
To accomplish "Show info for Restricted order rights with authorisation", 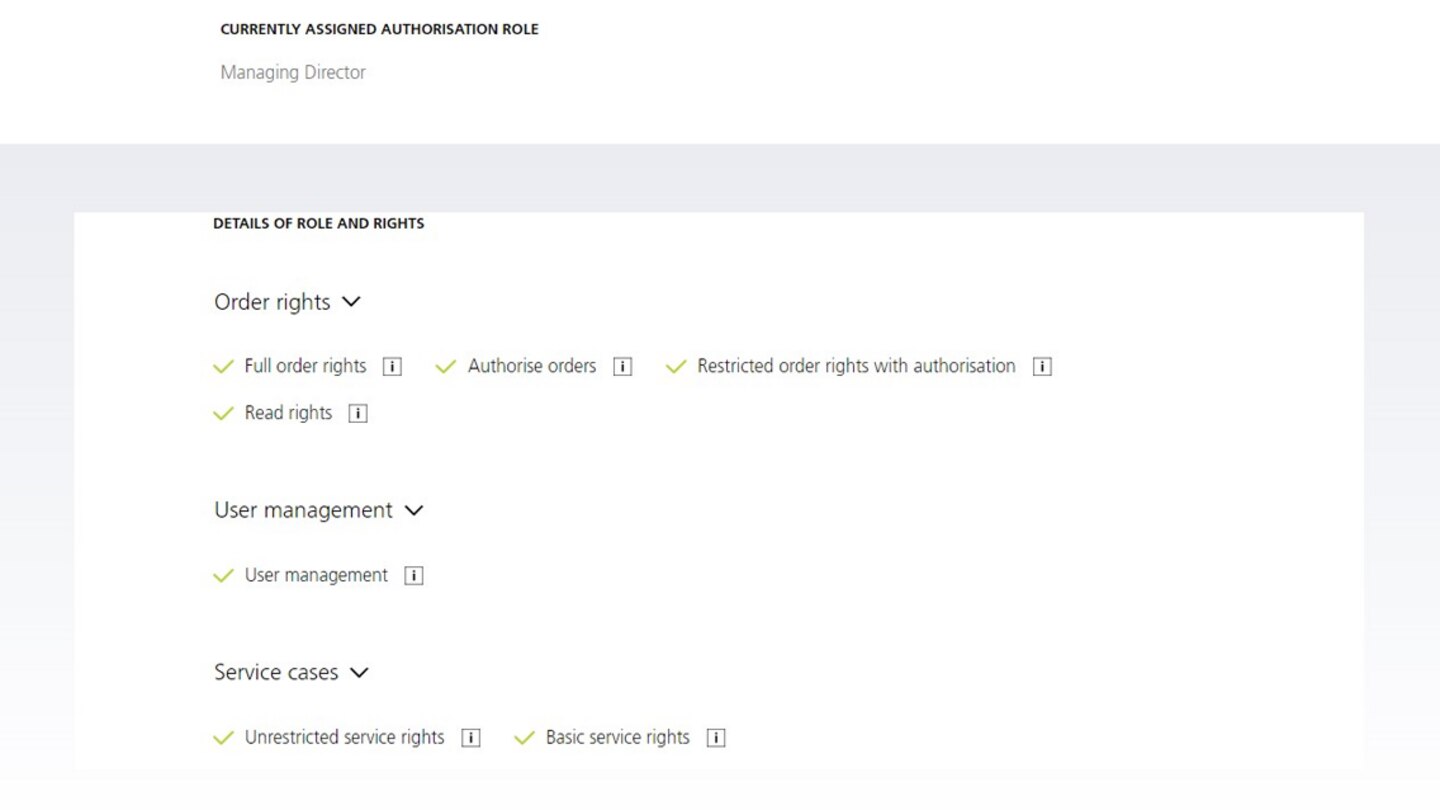I will click(x=1042, y=367).
